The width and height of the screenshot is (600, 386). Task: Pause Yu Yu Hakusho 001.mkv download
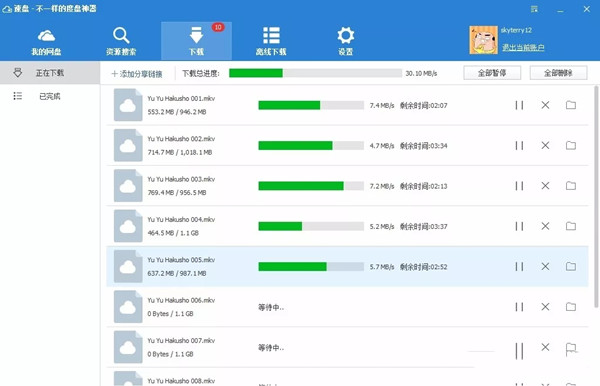click(x=519, y=105)
